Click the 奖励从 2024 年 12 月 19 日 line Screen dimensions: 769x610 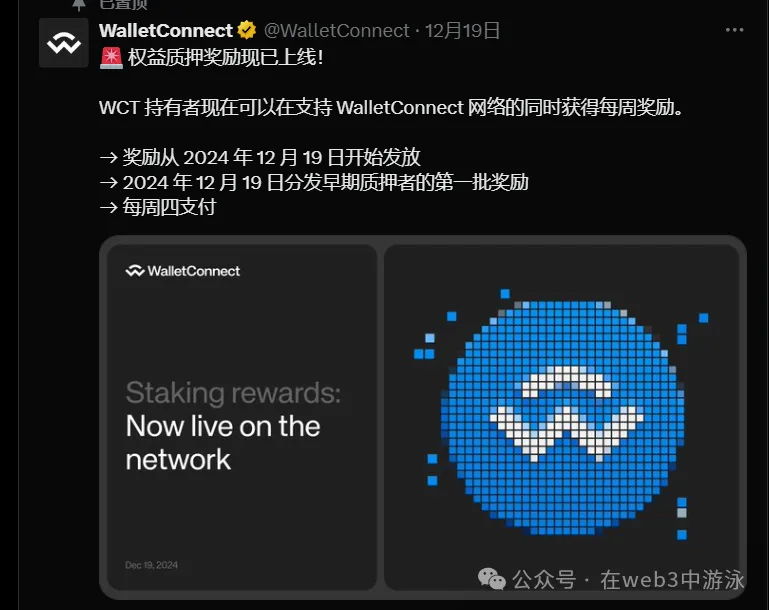coord(260,157)
